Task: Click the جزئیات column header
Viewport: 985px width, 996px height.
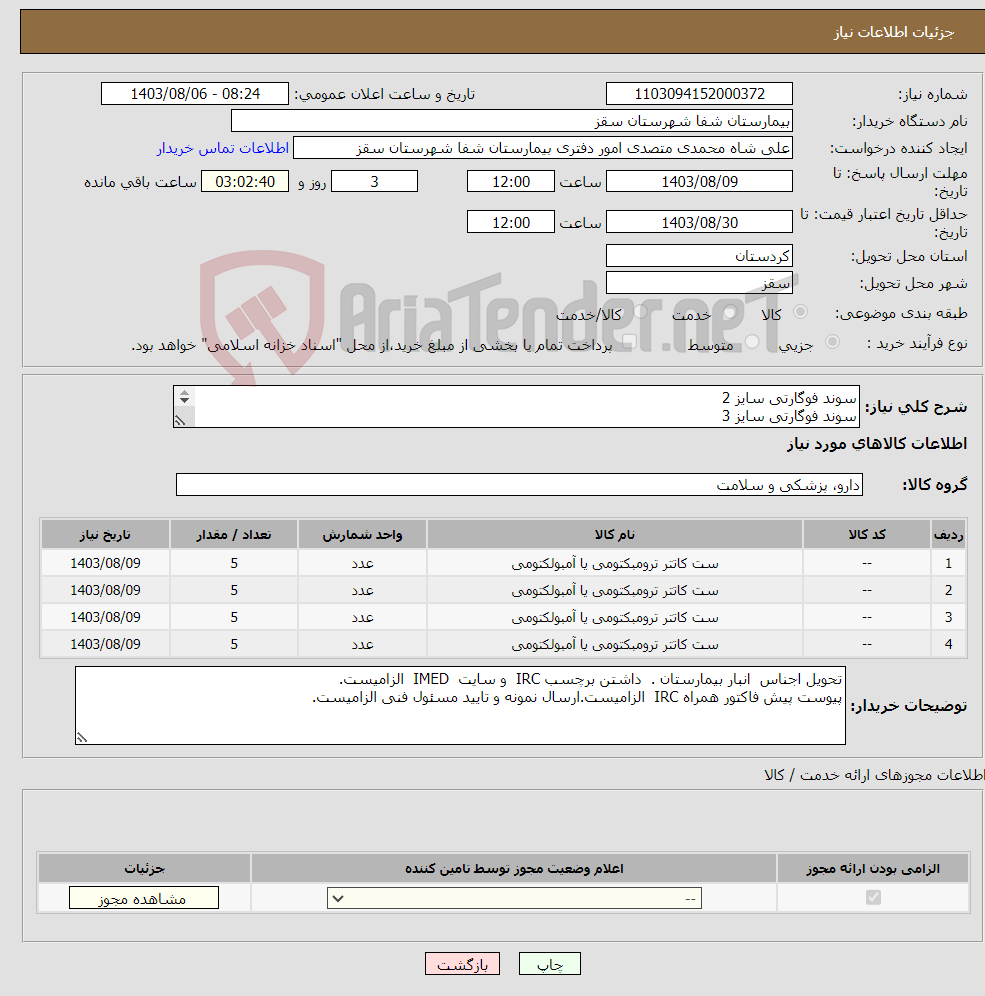Action: [x=144, y=868]
